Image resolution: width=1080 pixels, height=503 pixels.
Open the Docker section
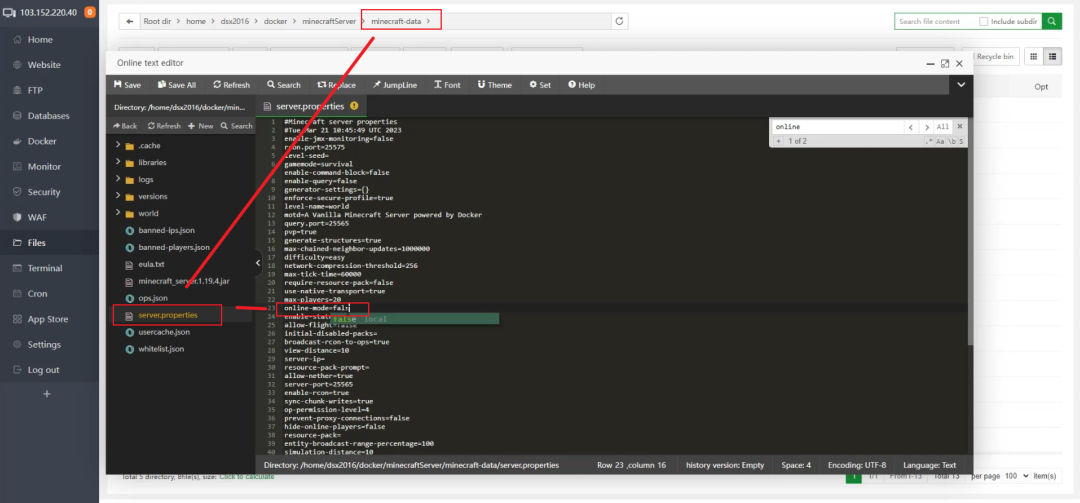(x=42, y=141)
